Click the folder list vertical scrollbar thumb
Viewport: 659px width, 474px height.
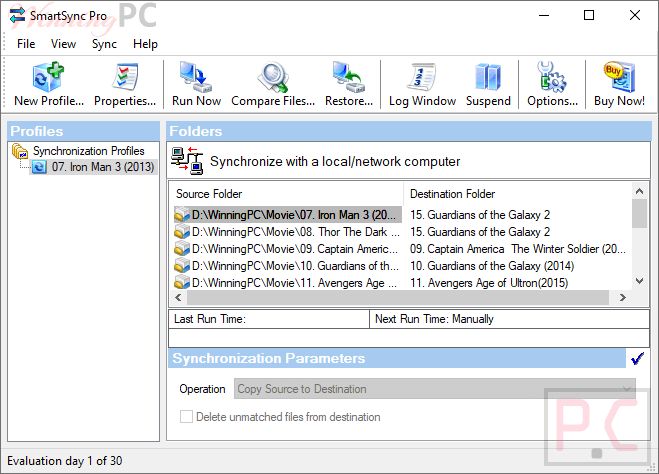point(640,213)
